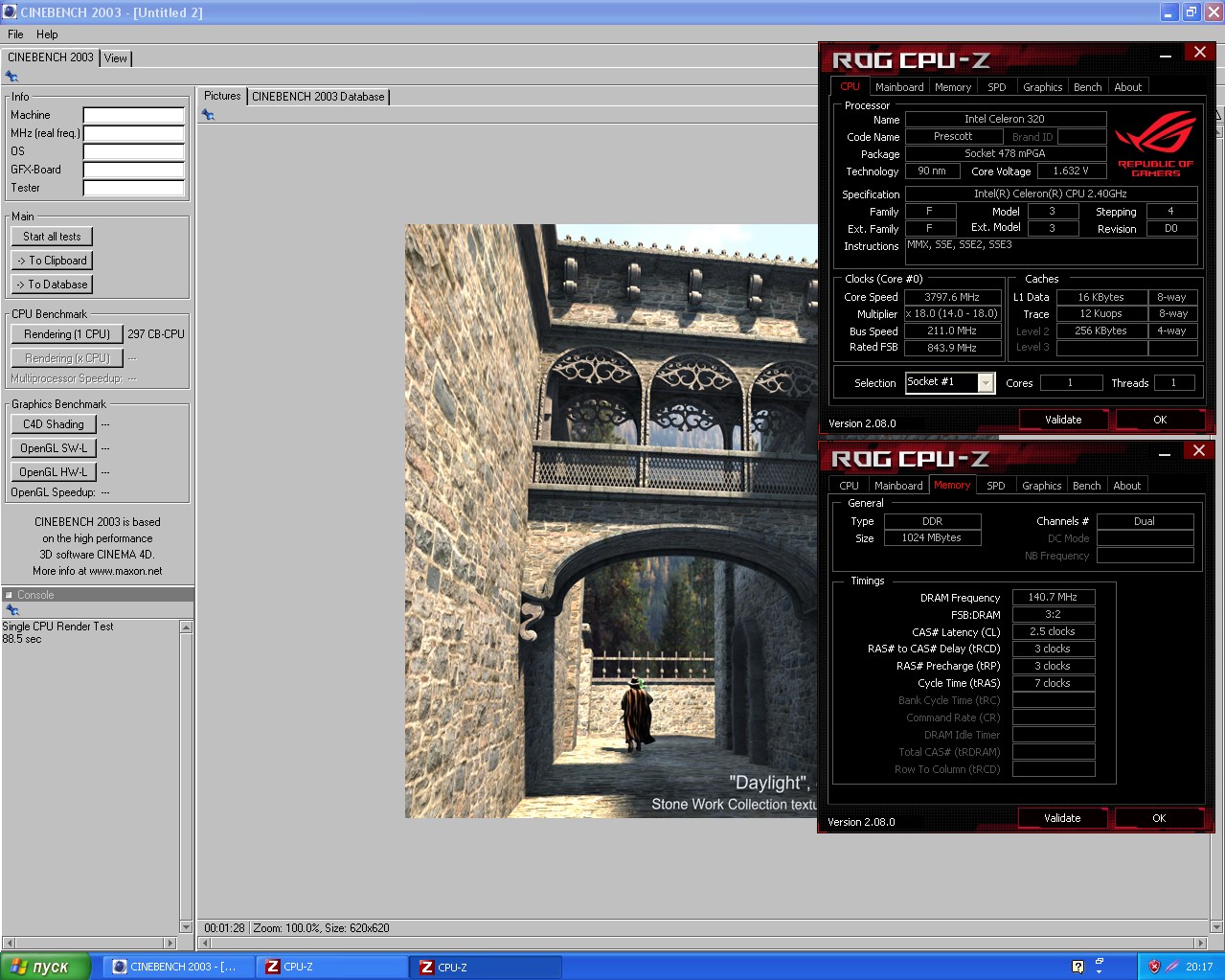Click To Clipboard button
The image size is (1225, 980).
[x=52, y=261]
